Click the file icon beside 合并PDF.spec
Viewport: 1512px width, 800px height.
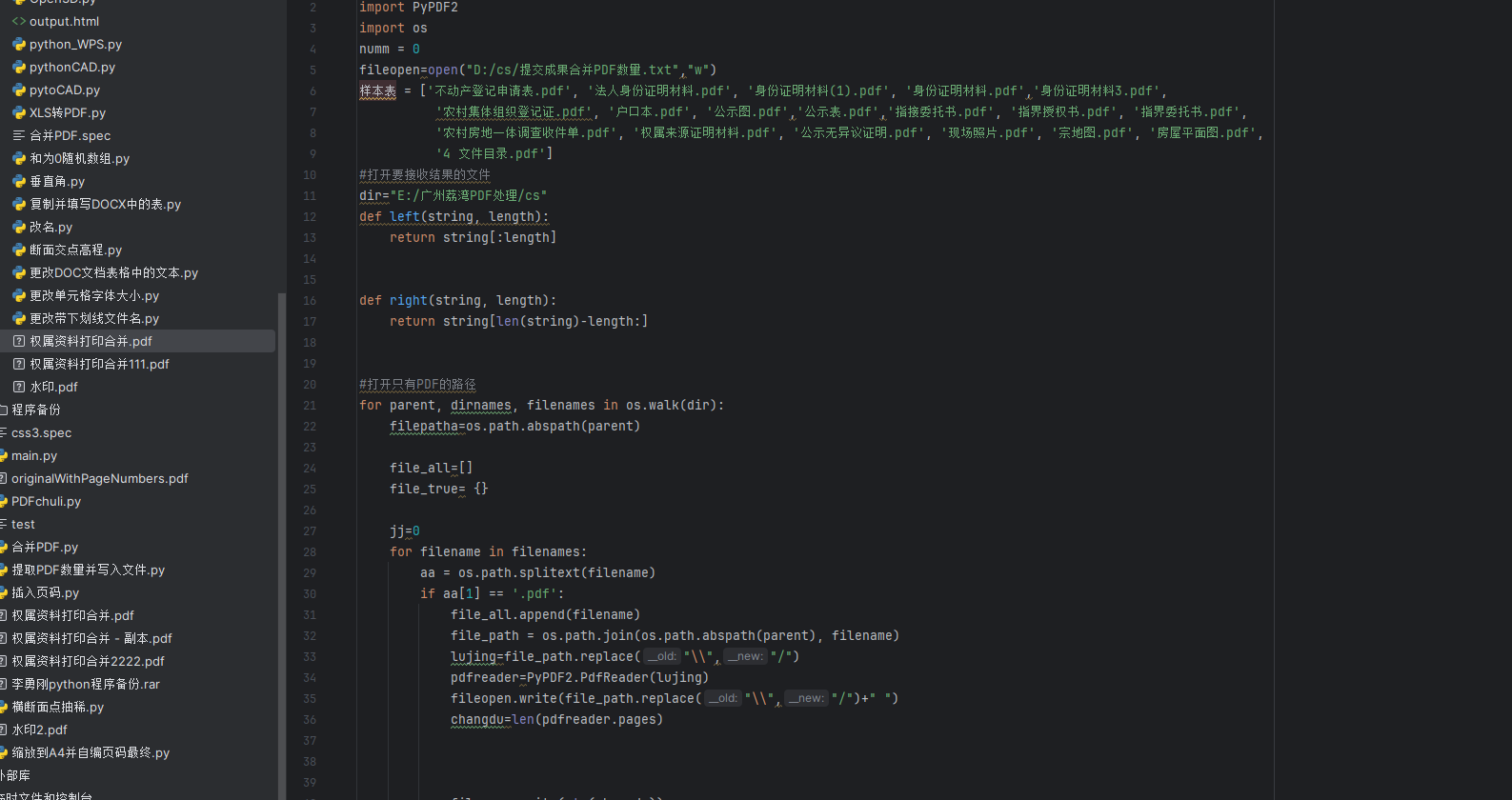point(19,135)
